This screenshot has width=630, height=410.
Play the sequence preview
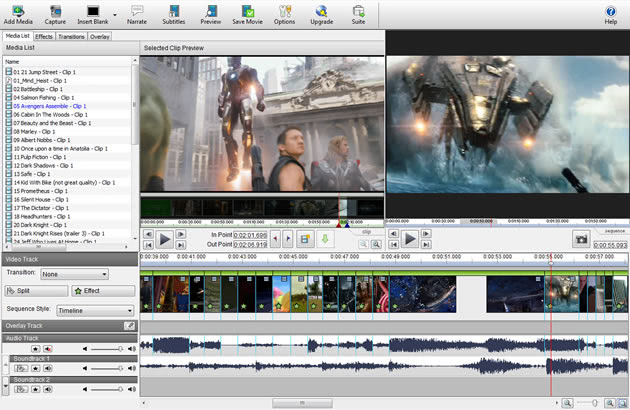[x=410, y=239]
